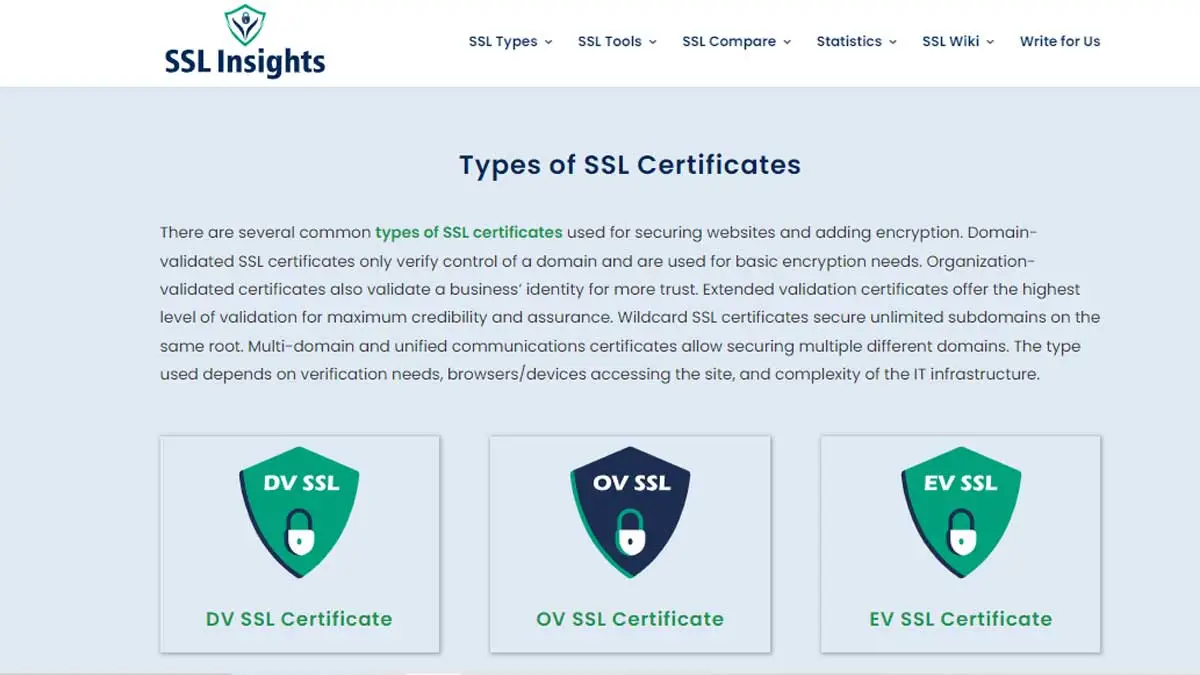Click the SSL Insights shield logo icon

point(244,24)
